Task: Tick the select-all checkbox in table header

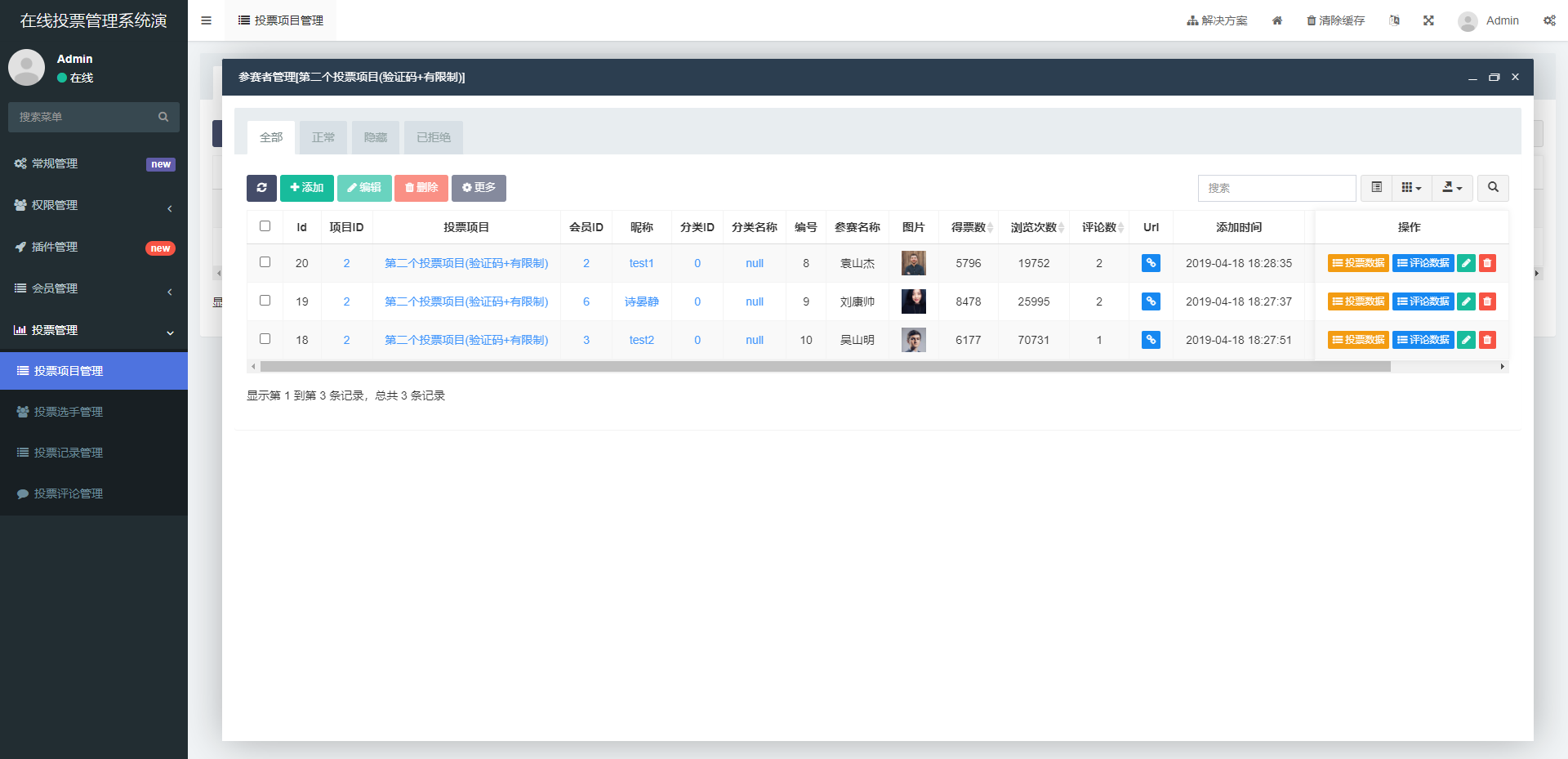Action: (x=265, y=226)
